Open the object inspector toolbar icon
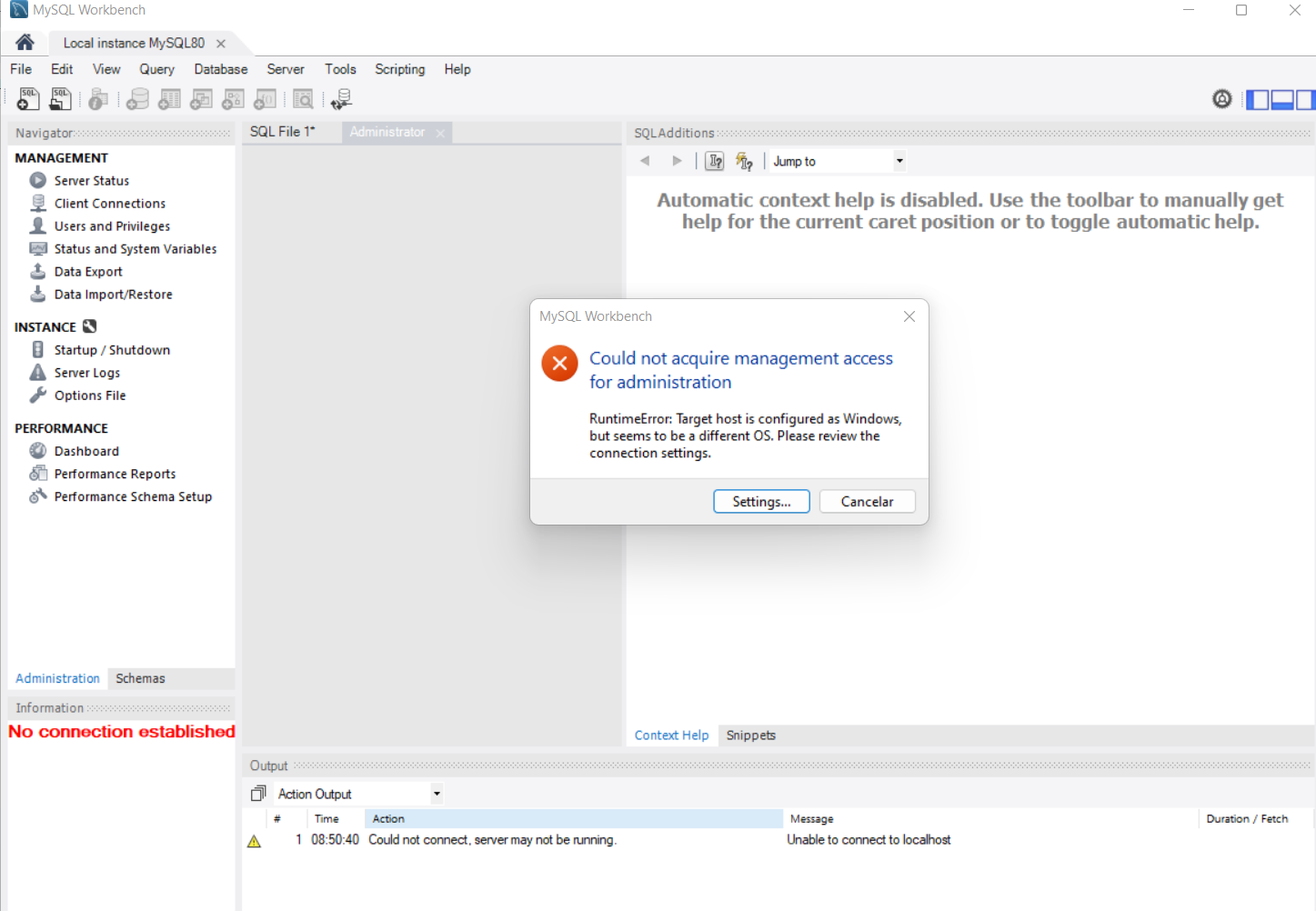 click(98, 99)
